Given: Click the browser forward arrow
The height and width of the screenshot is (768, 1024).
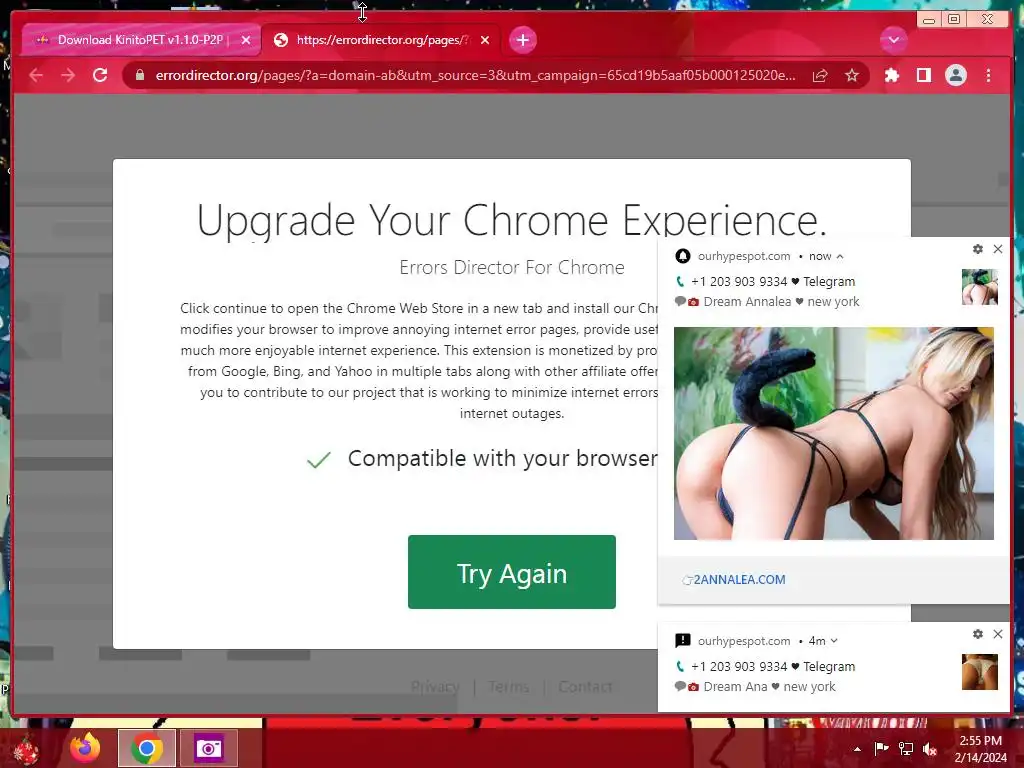Looking at the screenshot, I should pyautogui.click(x=68, y=76).
